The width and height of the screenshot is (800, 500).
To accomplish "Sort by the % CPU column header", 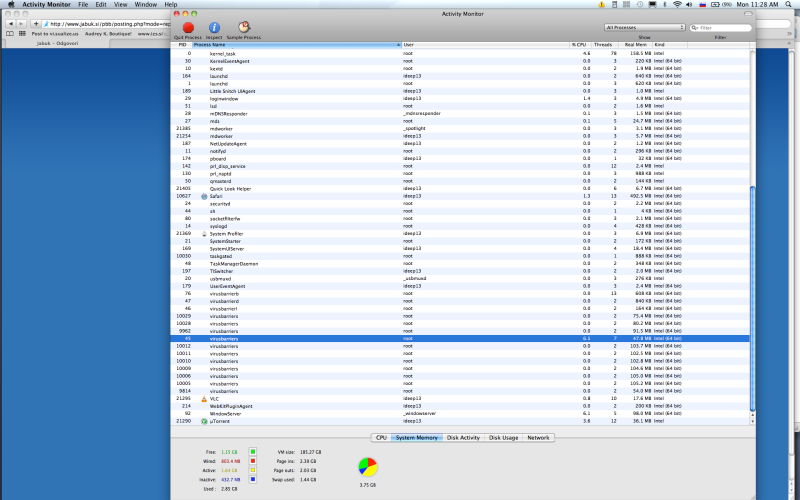I will click(581, 45).
